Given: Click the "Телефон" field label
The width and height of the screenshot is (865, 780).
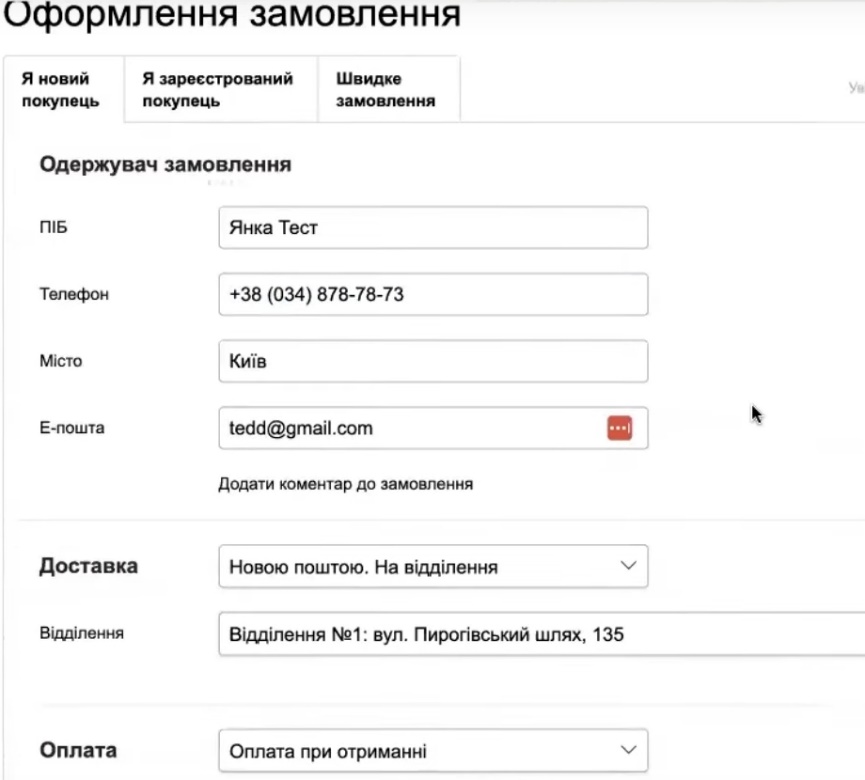Looking at the screenshot, I should pos(73,295).
